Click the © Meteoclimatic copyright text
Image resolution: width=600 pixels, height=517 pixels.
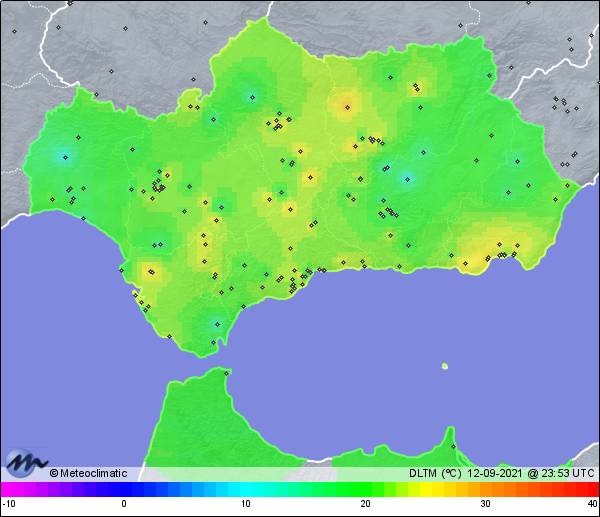[88, 473]
